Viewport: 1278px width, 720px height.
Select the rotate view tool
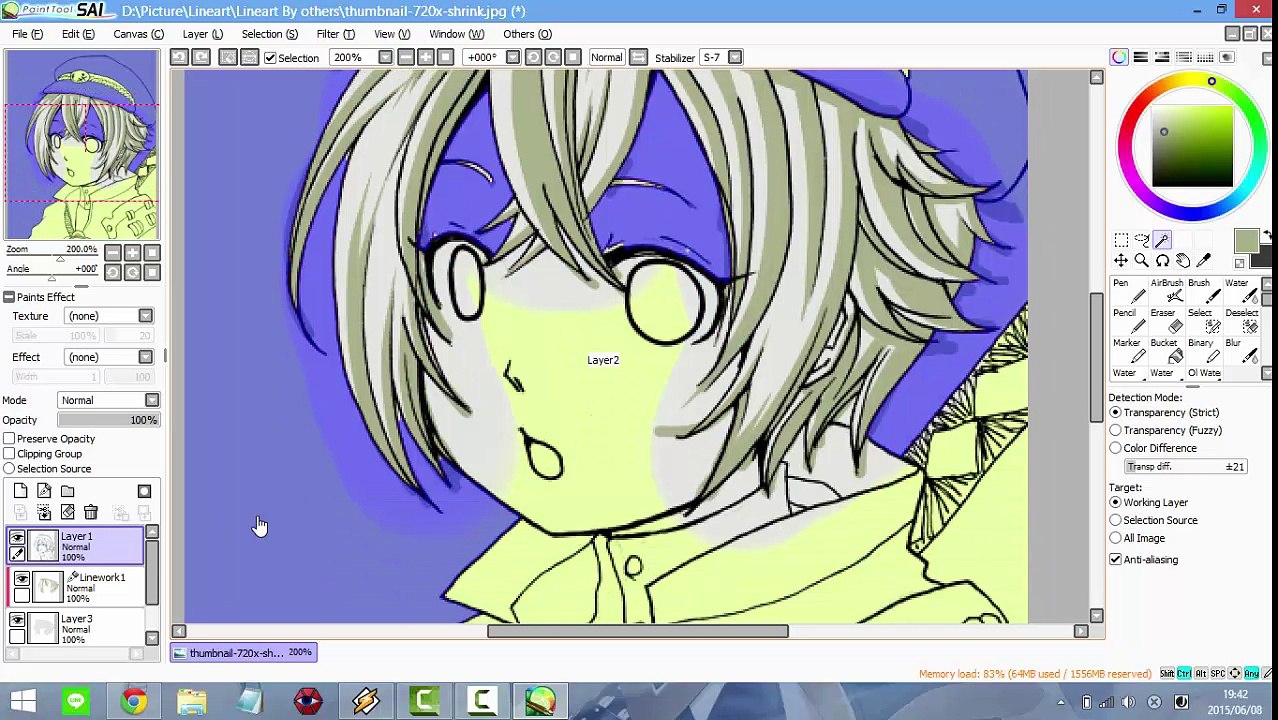1162,261
